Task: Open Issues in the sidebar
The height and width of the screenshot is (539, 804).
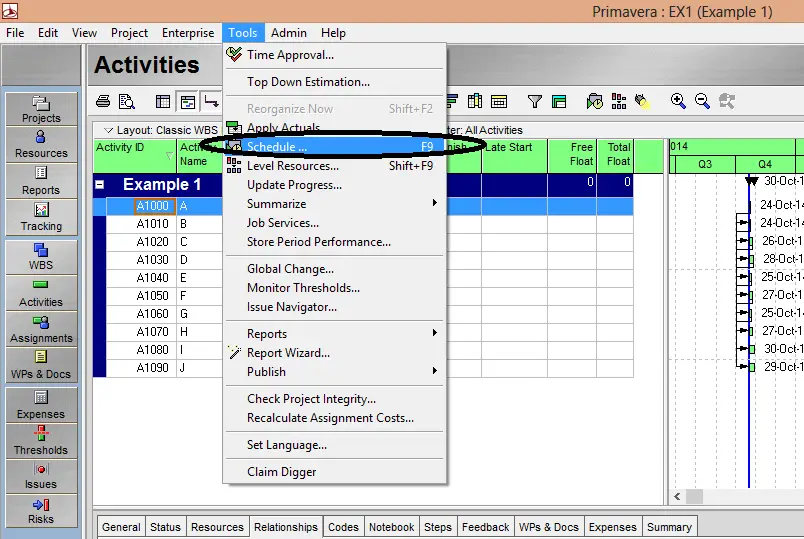Action: click(41, 476)
